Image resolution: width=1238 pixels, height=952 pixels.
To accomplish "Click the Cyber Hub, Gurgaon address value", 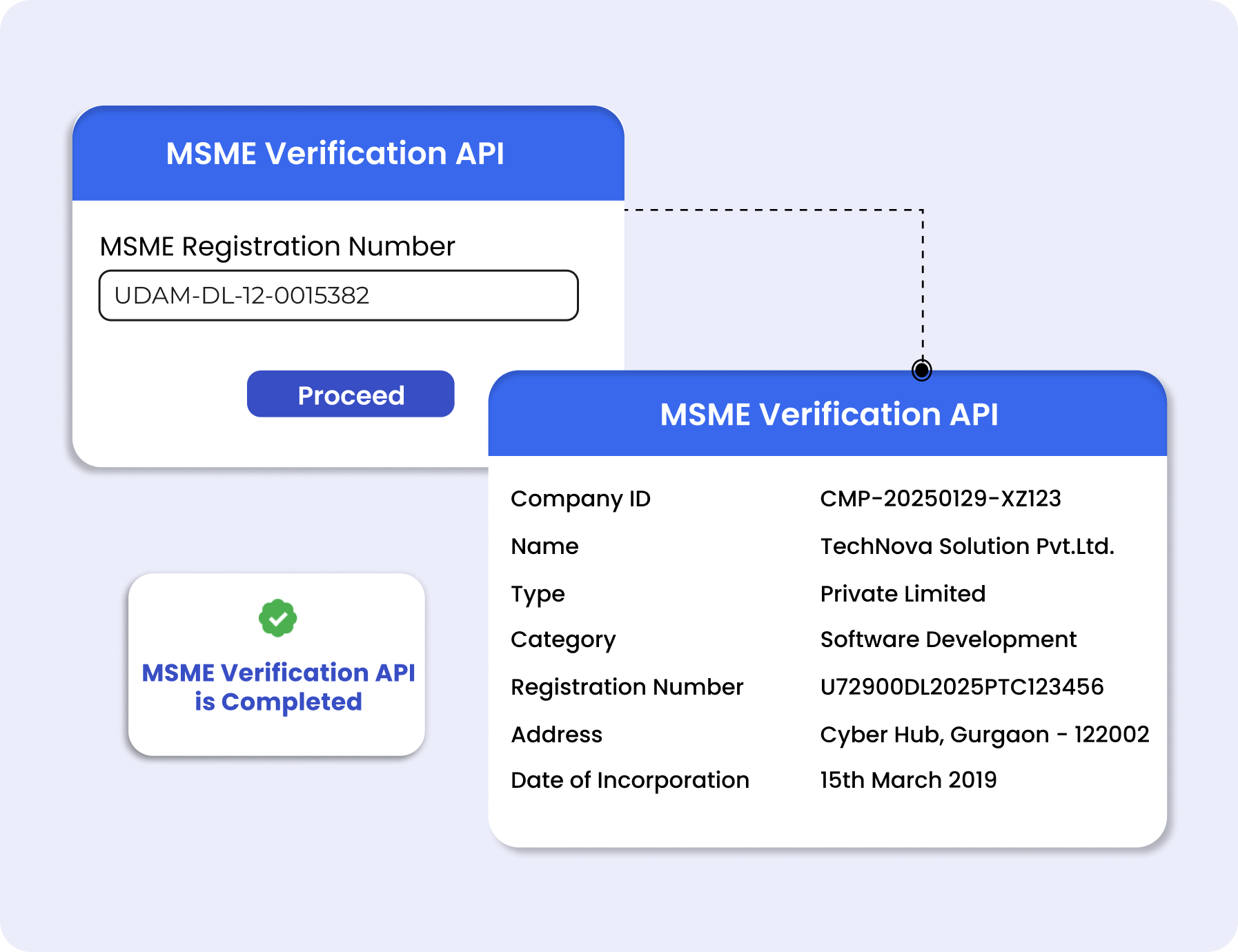I will point(984,734).
